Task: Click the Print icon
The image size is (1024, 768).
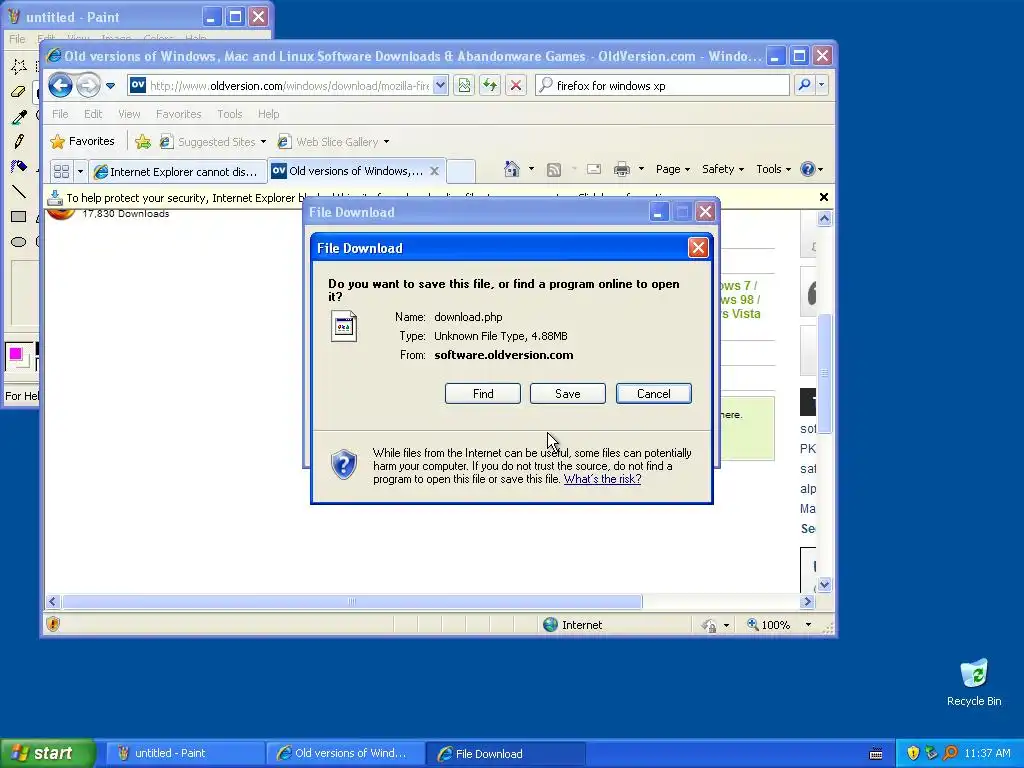Action: tap(622, 169)
